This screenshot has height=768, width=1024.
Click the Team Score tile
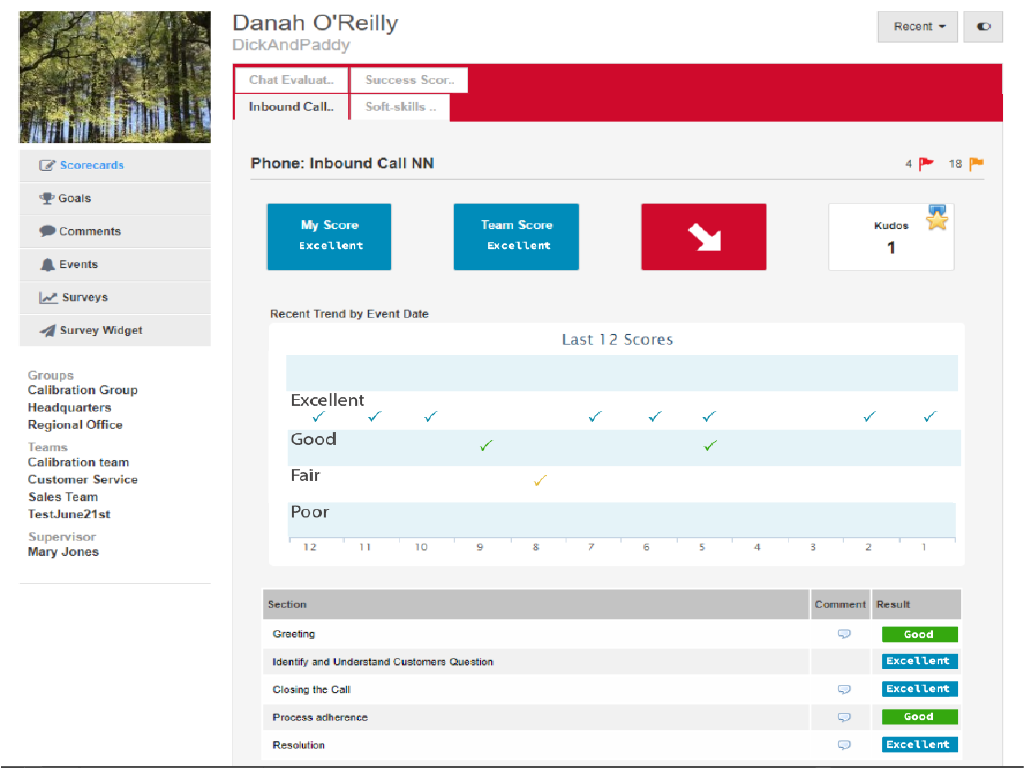tap(516, 237)
